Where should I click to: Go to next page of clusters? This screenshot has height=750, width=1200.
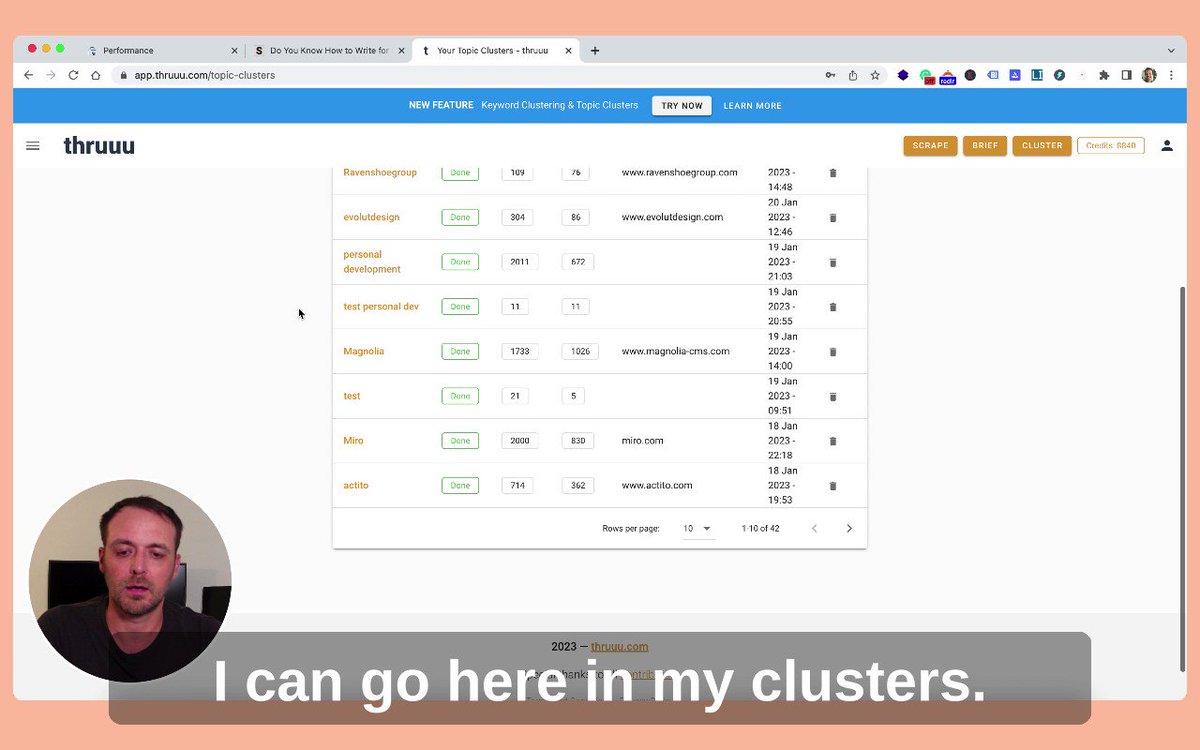tap(849, 528)
